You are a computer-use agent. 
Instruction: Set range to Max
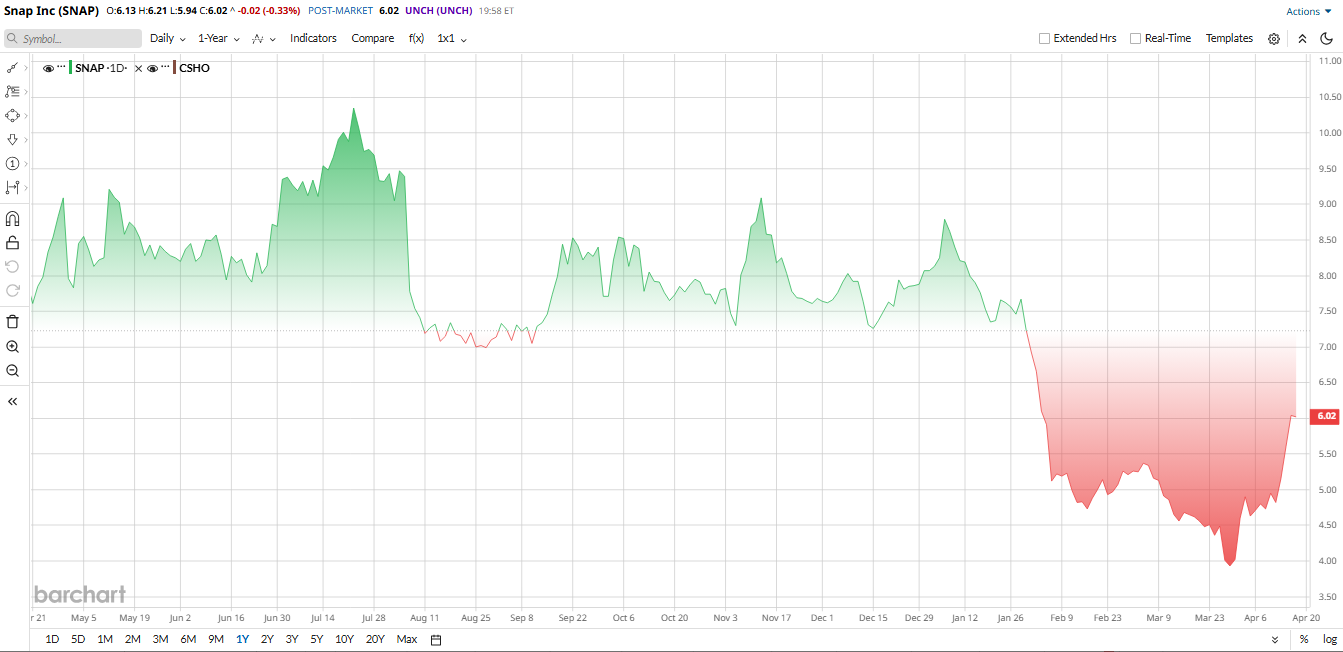tap(407, 640)
